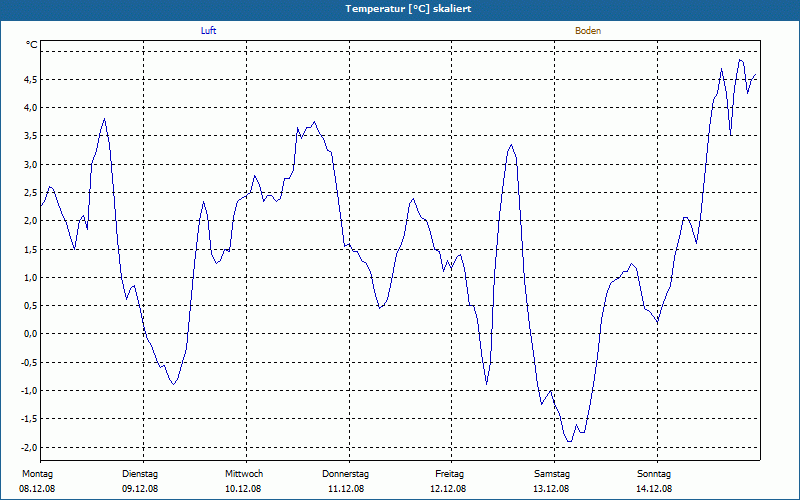800x500 pixels.
Task: Click the '-1,0' y-axis value
Action: click(x=29, y=390)
